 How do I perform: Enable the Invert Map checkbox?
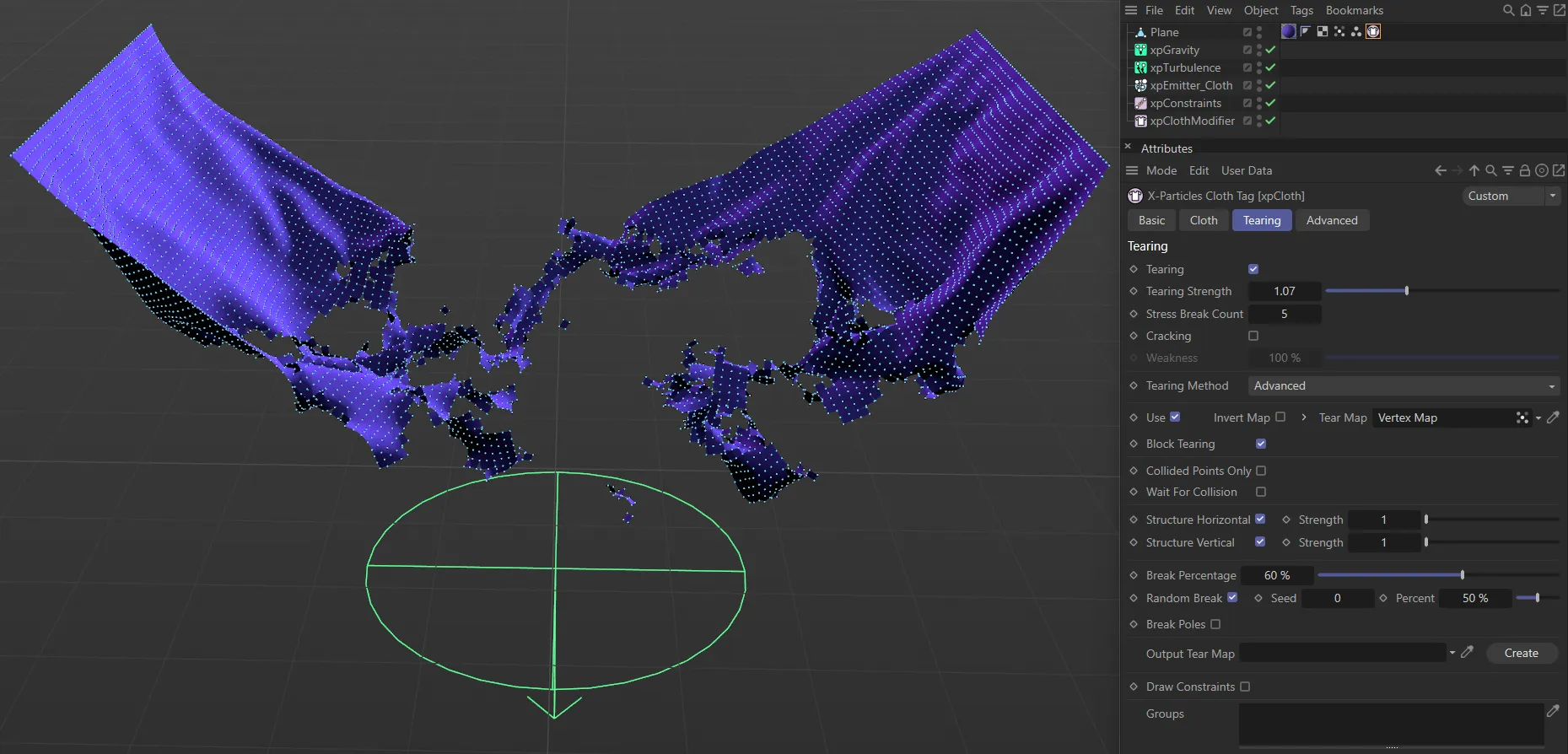pos(1280,417)
